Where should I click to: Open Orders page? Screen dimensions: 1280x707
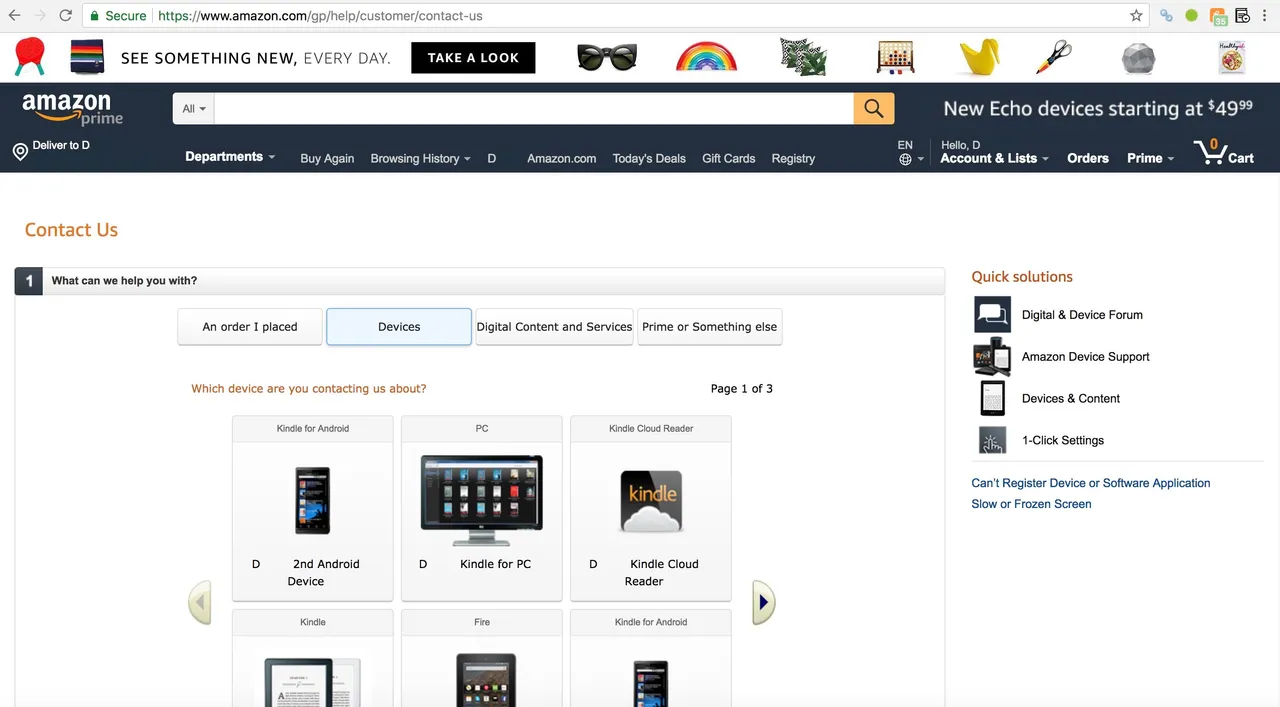point(1088,158)
